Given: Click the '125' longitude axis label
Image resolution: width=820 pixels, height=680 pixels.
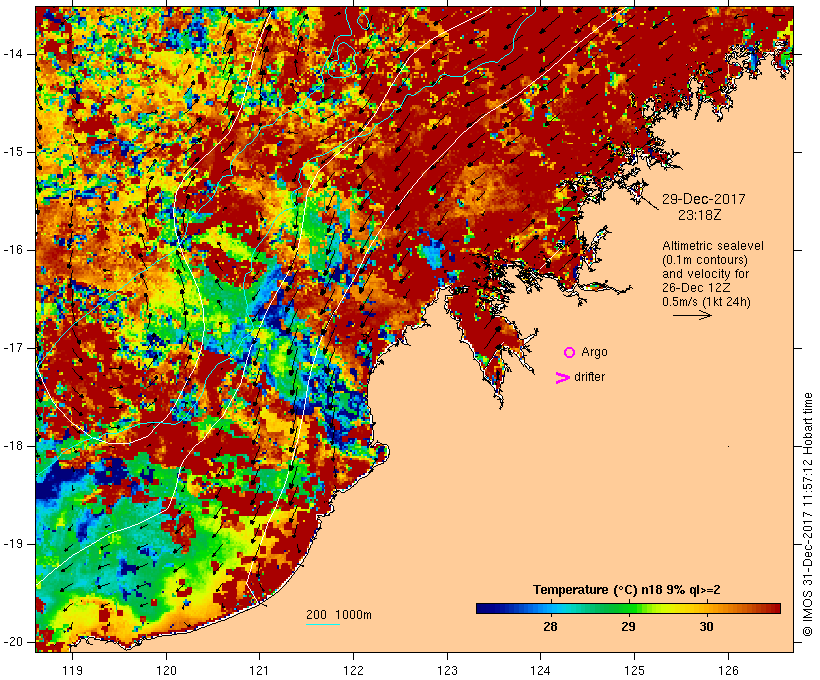Looking at the screenshot, I should tap(634, 670).
